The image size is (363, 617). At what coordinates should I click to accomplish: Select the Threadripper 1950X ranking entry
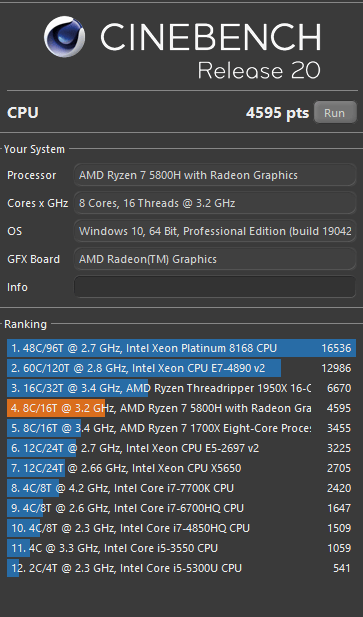click(181, 388)
